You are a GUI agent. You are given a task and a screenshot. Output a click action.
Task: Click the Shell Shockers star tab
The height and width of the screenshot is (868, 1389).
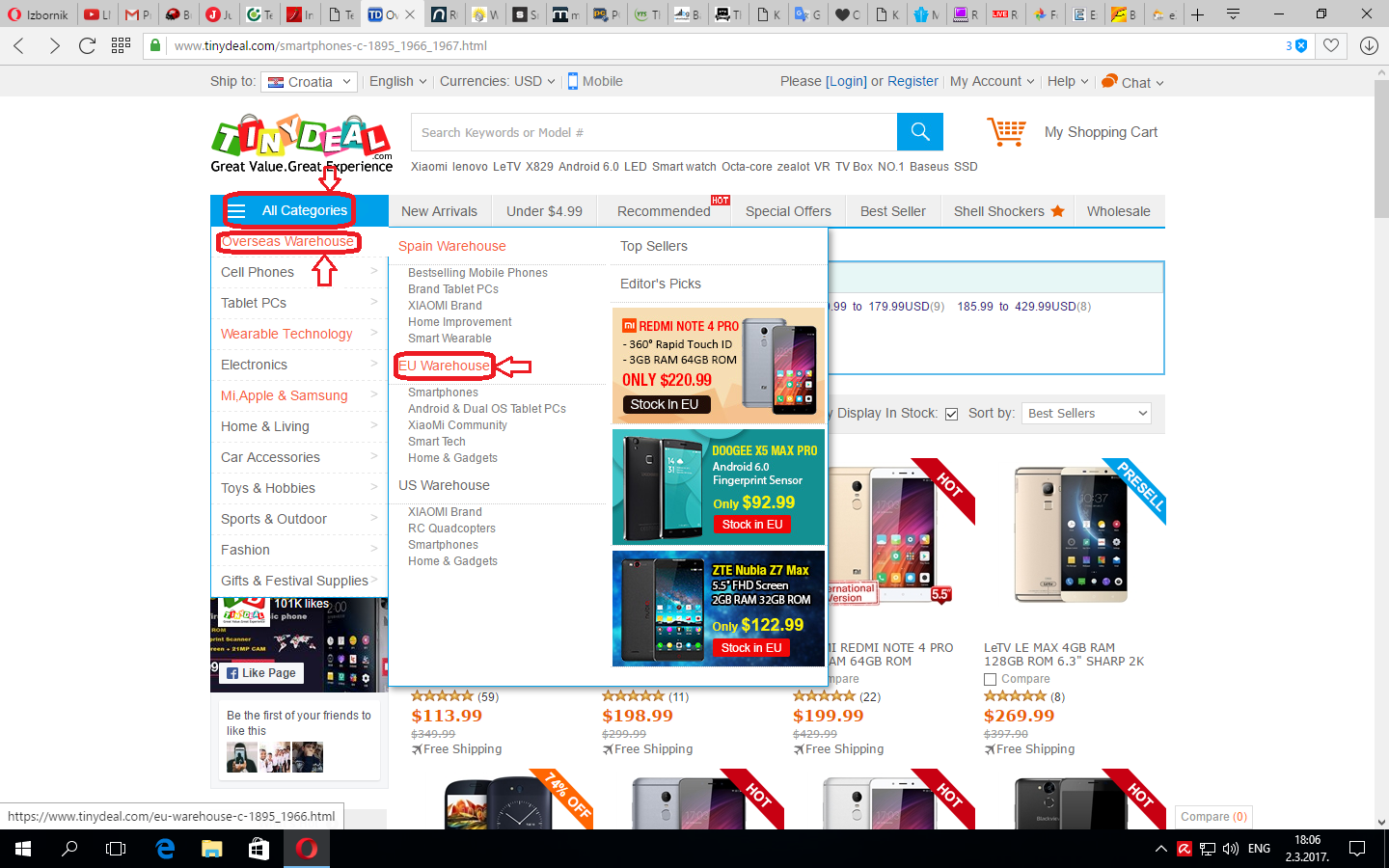tap(1009, 211)
